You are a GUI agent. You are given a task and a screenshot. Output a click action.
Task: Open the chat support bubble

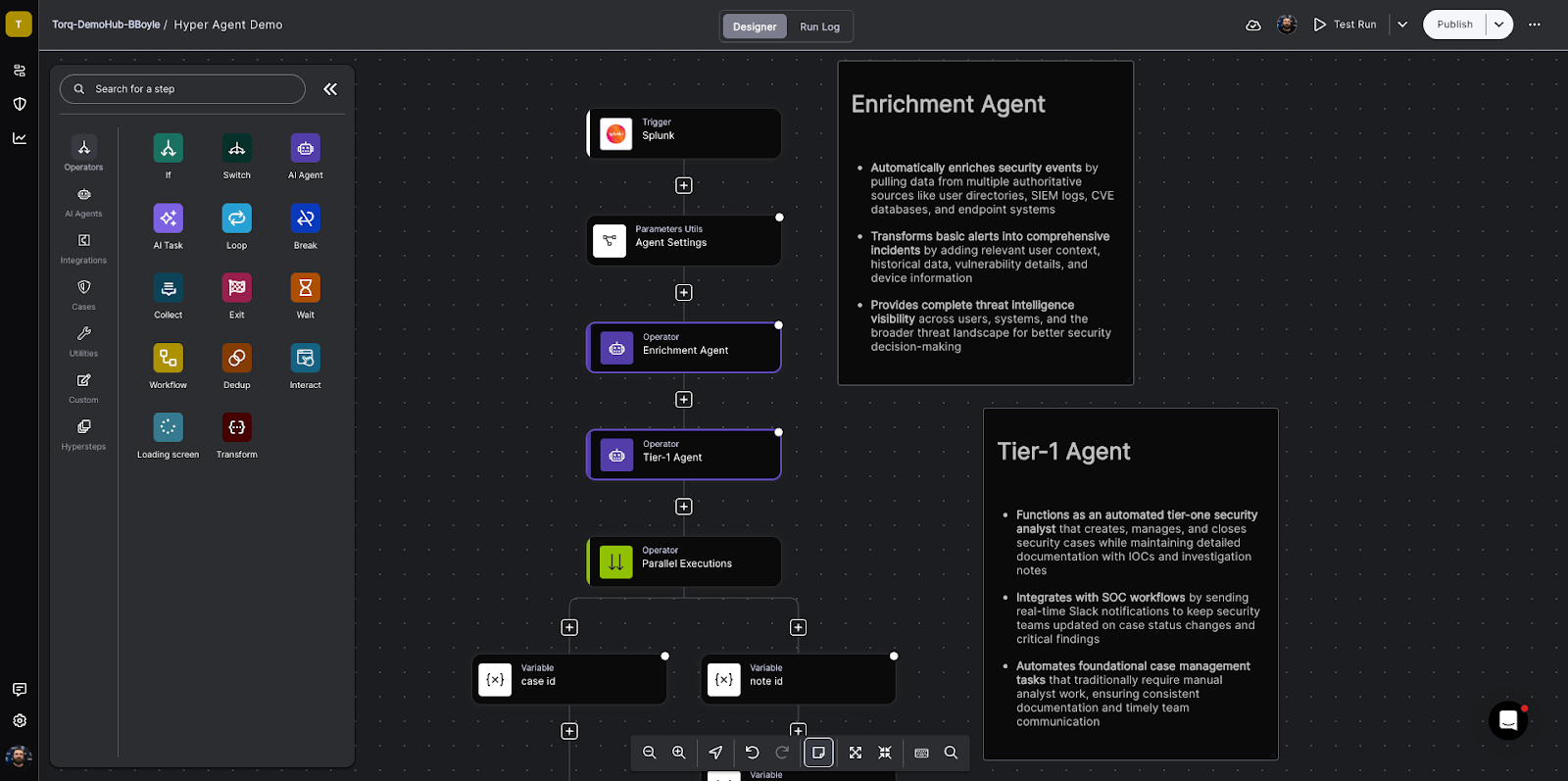point(1508,721)
